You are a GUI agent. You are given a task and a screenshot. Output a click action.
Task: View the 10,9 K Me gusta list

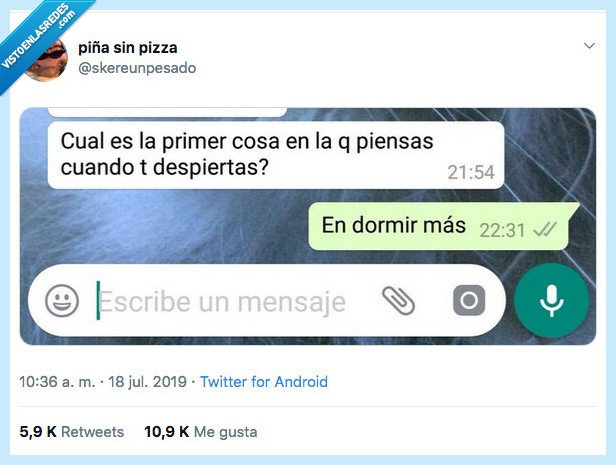[201, 432]
